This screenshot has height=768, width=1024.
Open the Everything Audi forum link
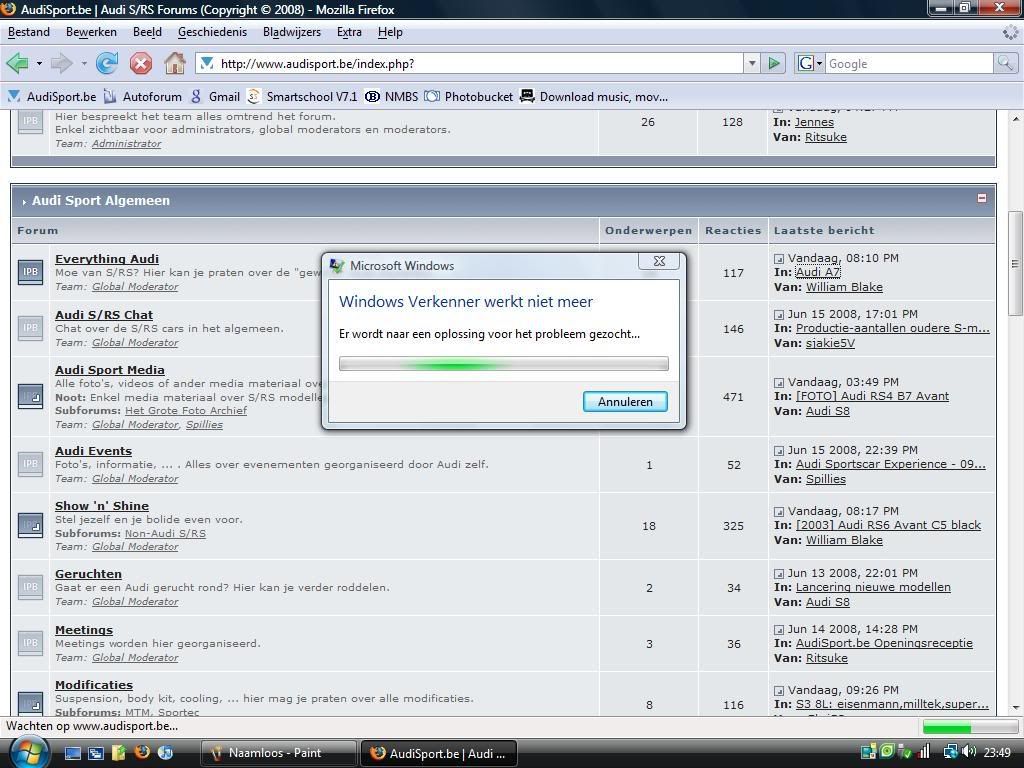click(107, 259)
